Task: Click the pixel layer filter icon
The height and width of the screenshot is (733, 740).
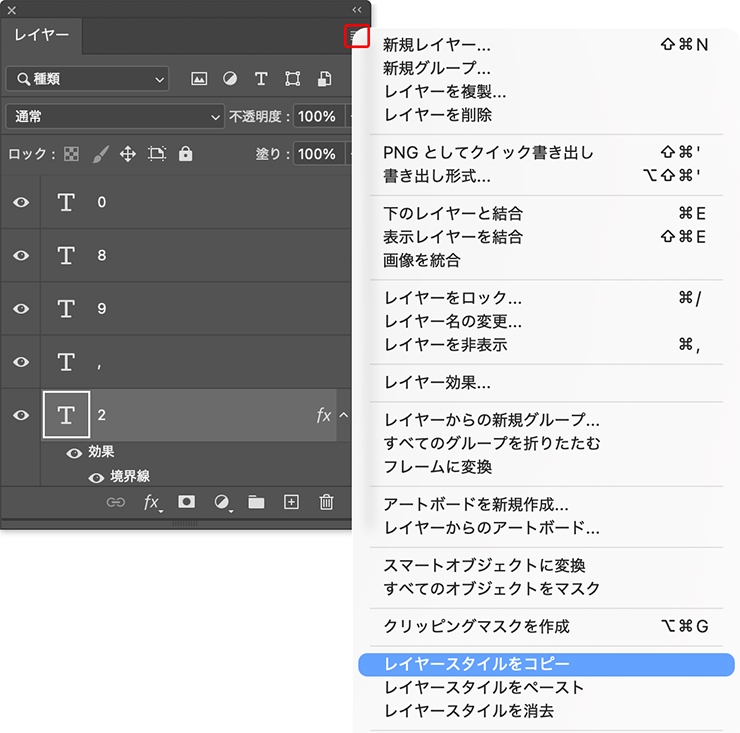Action: point(199,79)
